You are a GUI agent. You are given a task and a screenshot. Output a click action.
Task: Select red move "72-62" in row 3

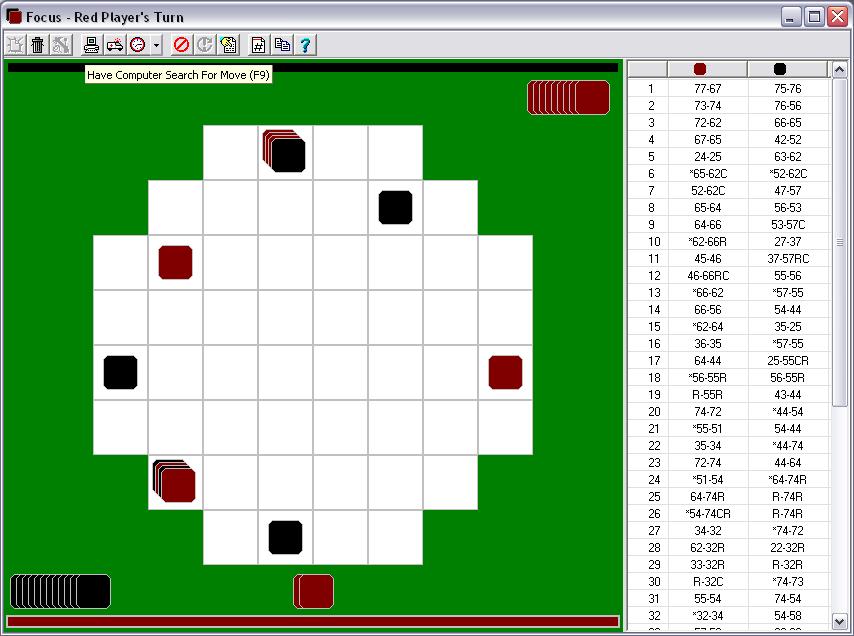click(707, 123)
